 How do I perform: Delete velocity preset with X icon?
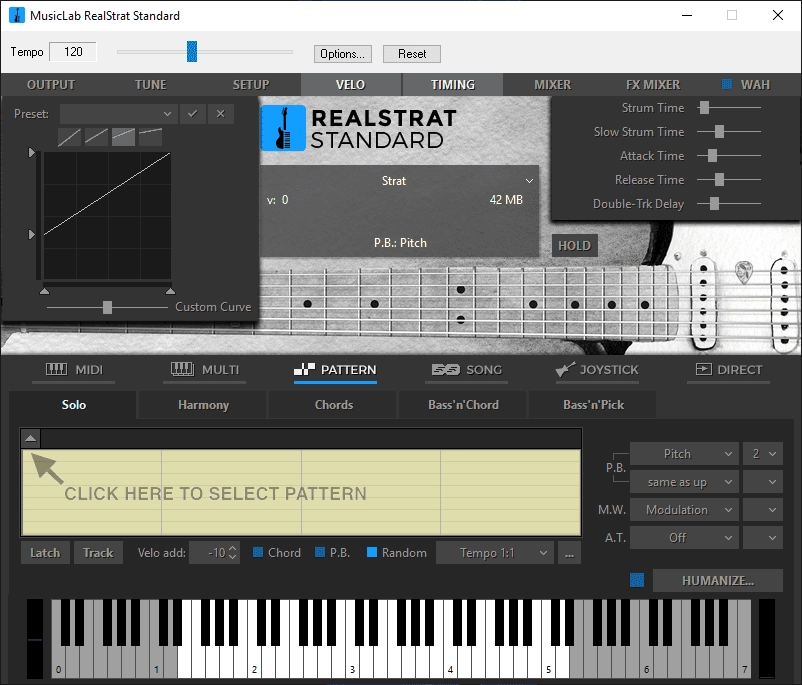click(x=220, y=114)
